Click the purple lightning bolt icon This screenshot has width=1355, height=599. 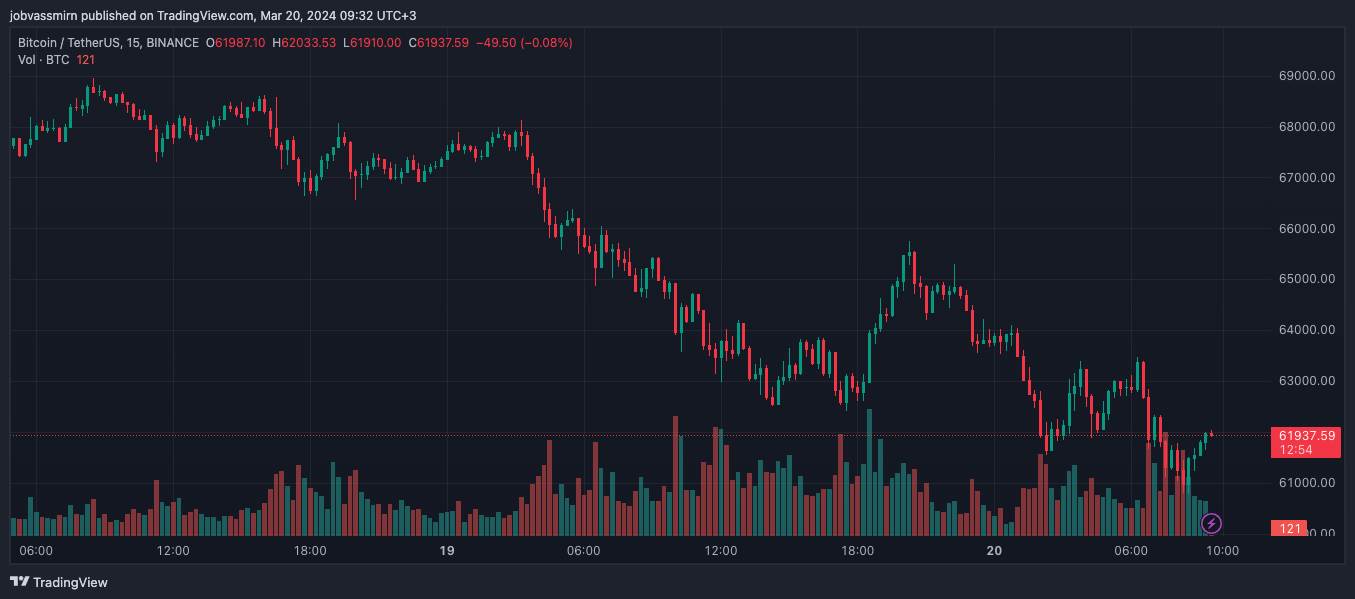click(x=1211, y=523)
